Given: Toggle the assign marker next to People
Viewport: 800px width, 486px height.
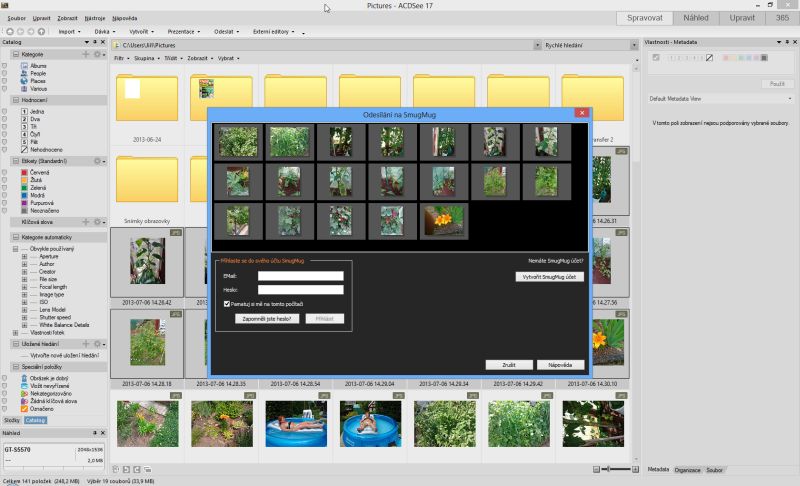Looking at the screenshot, I should point(5,73).
